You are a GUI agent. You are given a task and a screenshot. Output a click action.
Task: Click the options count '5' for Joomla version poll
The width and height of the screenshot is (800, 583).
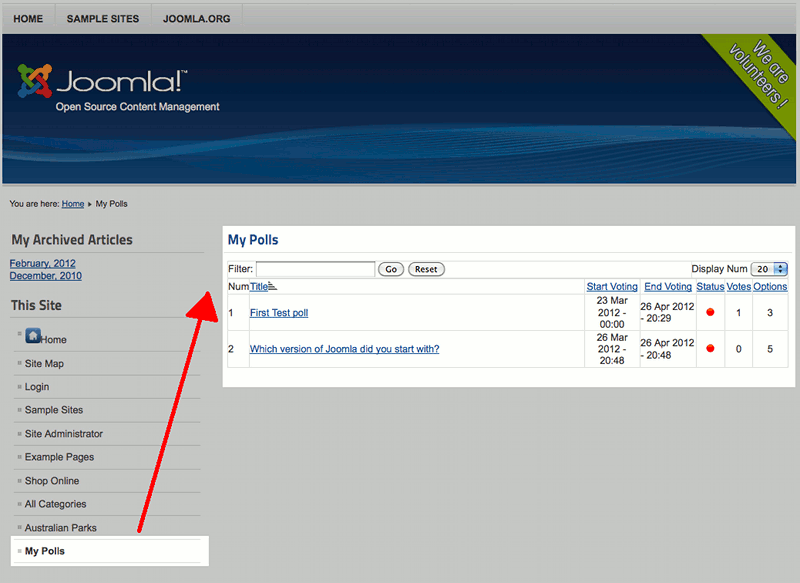[770, 349]
